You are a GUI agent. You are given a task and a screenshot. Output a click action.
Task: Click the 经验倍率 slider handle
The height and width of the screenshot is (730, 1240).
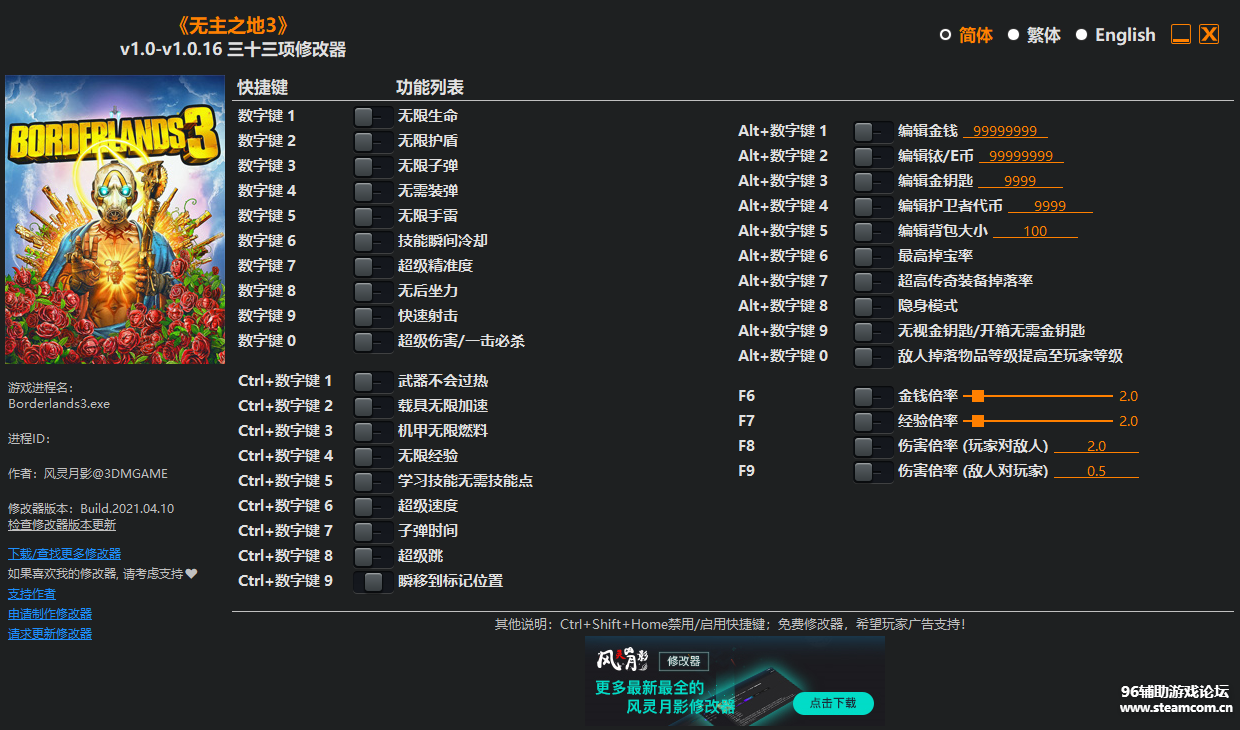tap(978, 421)
